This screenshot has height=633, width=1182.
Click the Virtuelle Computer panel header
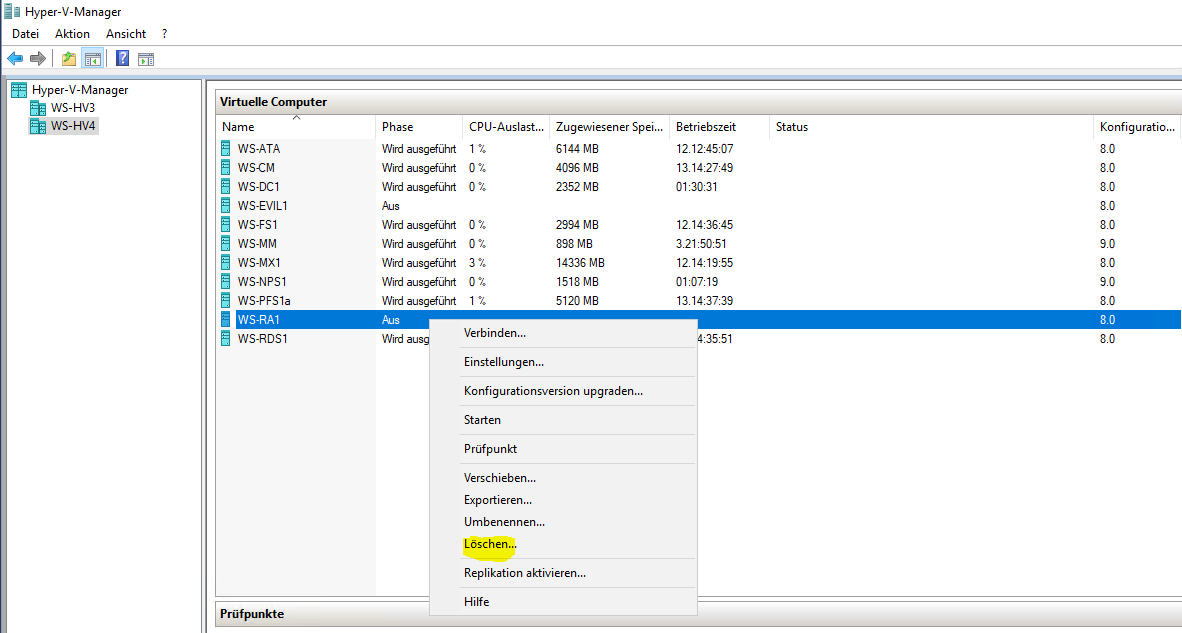tap(698, 102)
